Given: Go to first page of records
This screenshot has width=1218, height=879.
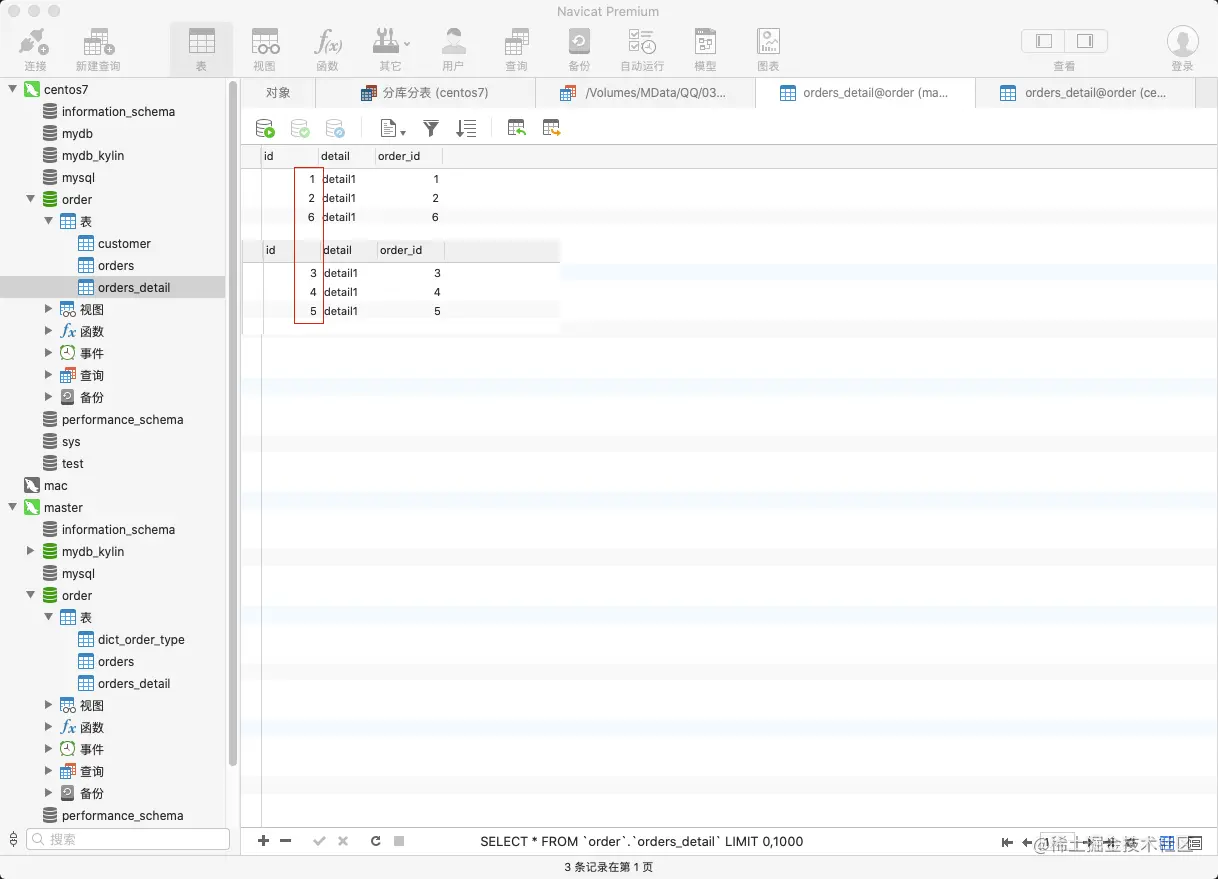Looking at the screenshot, I should click(1007, 843).
